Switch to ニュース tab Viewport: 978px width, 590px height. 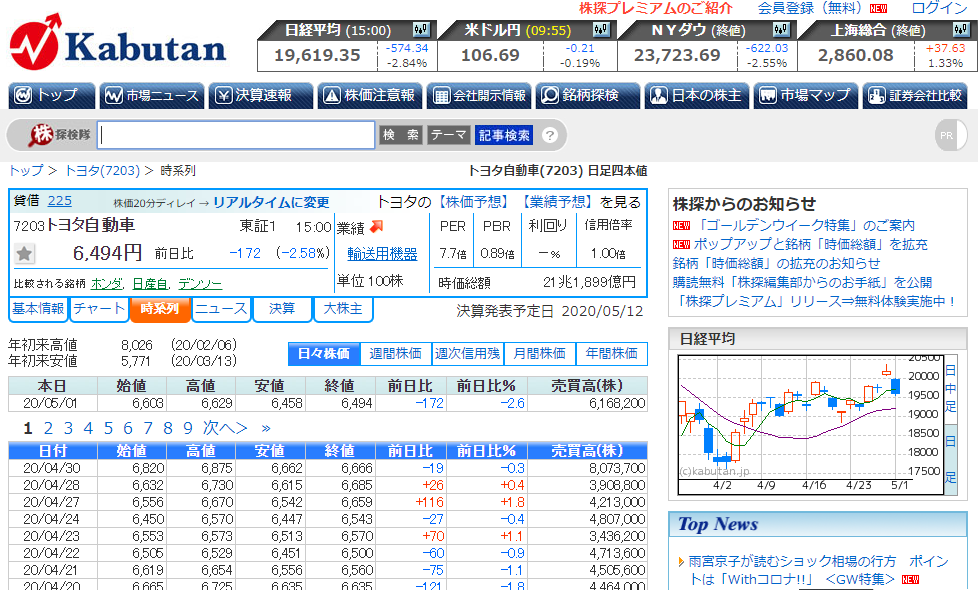[221, 309]
